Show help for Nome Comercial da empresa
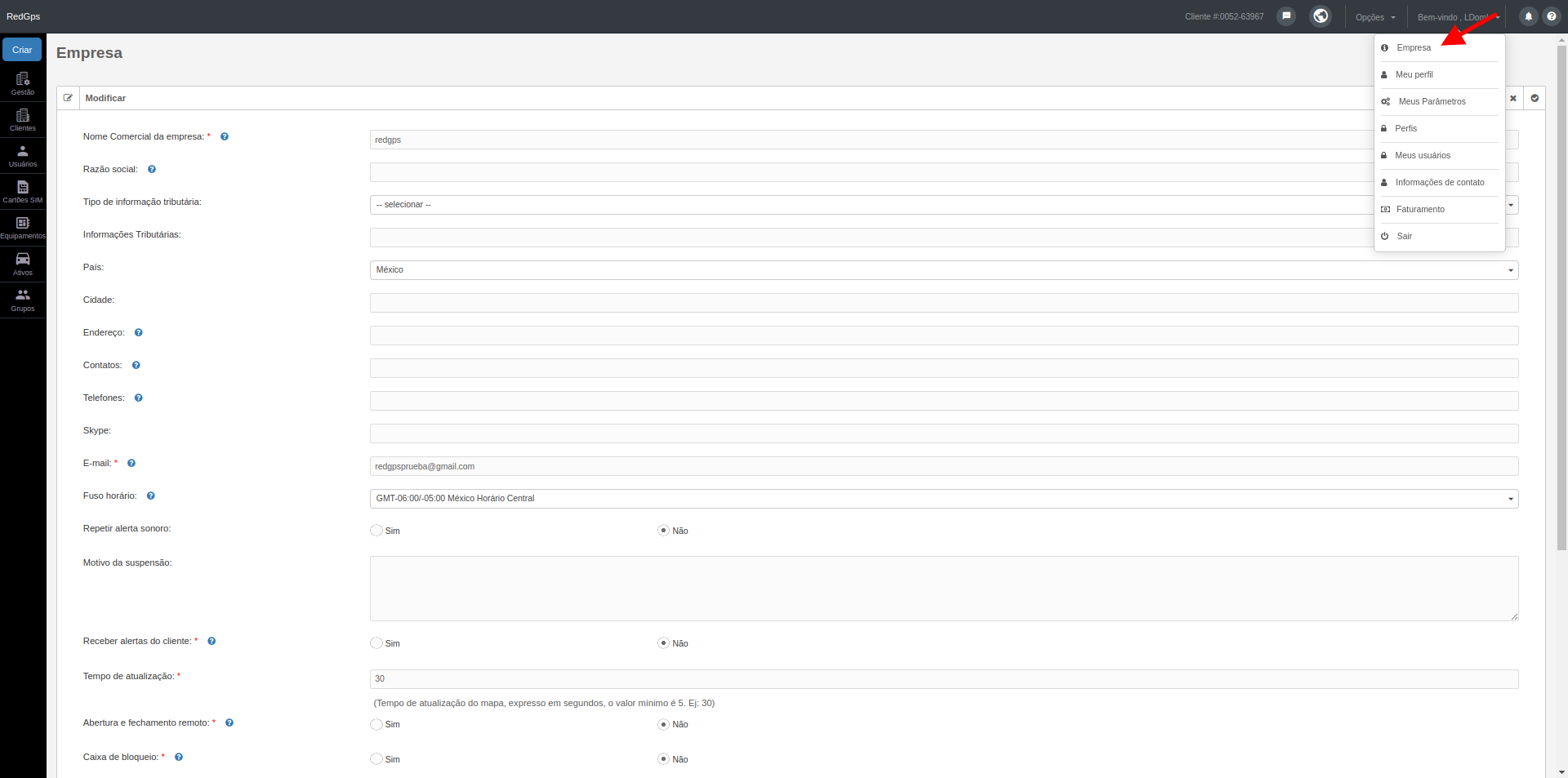Viewport: 1568px width, 778px height. 225,136
